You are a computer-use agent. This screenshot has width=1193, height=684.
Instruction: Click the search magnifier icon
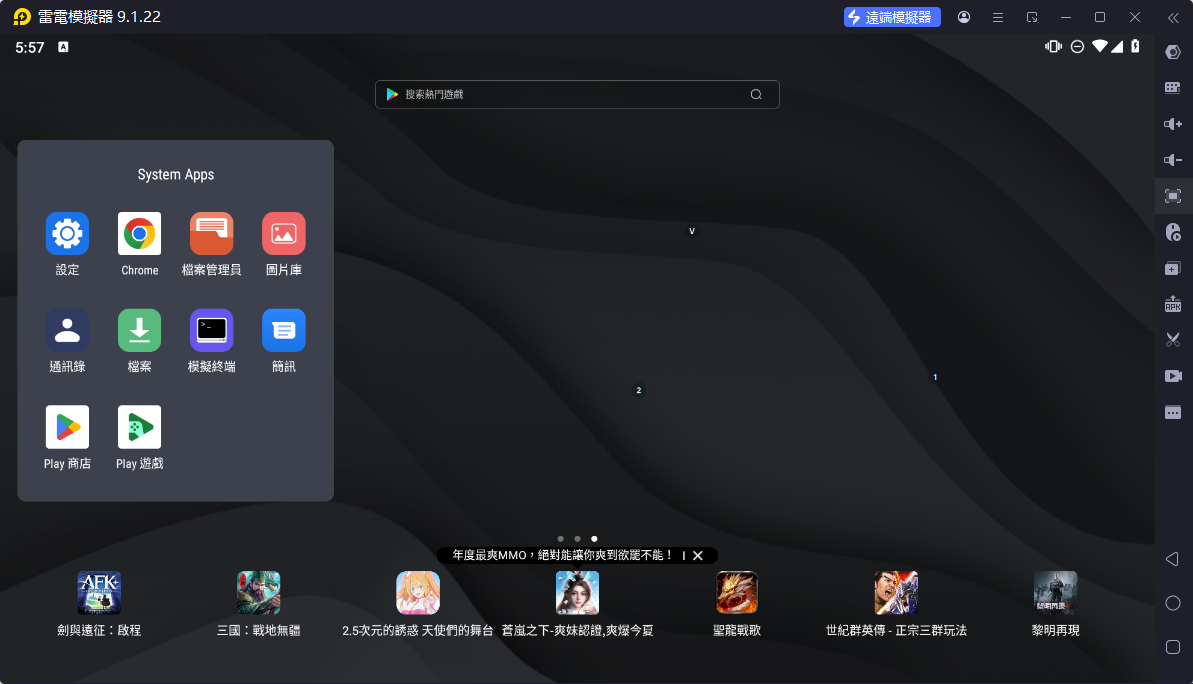click(x=756, y=94)
